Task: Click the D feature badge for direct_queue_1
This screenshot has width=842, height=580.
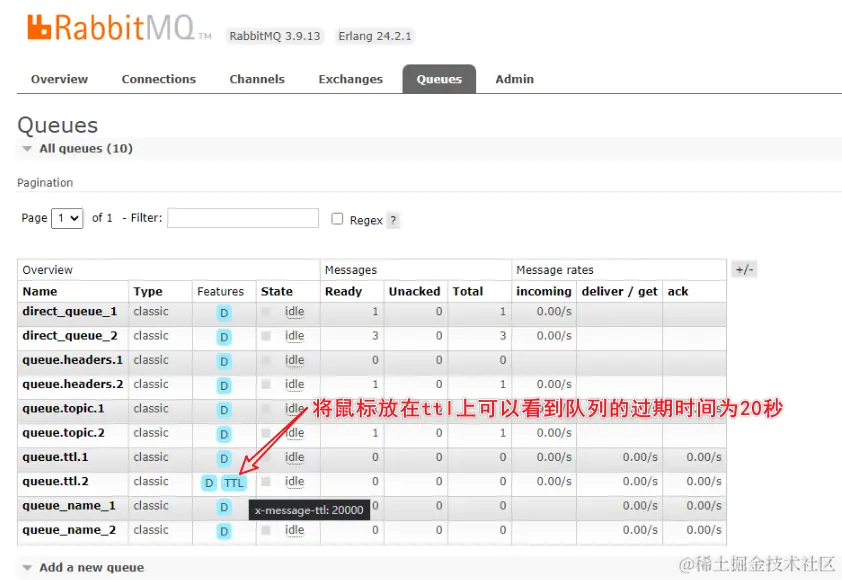Action: [x=224, y=313]
